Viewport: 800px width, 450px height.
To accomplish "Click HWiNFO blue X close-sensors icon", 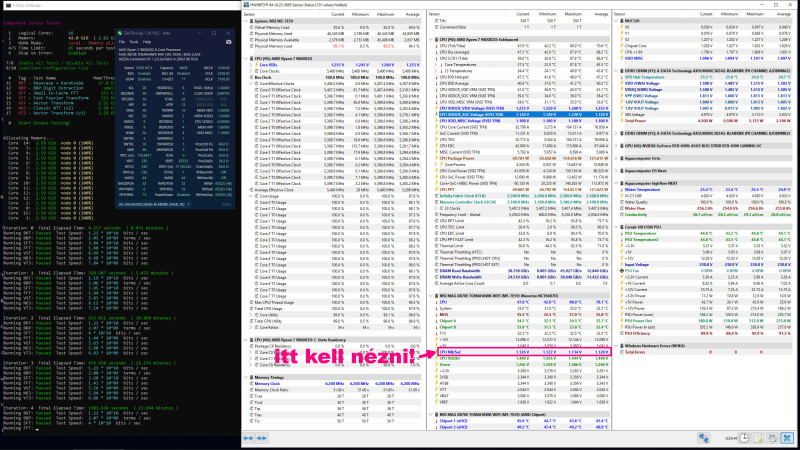I will (x=787, y=438).
